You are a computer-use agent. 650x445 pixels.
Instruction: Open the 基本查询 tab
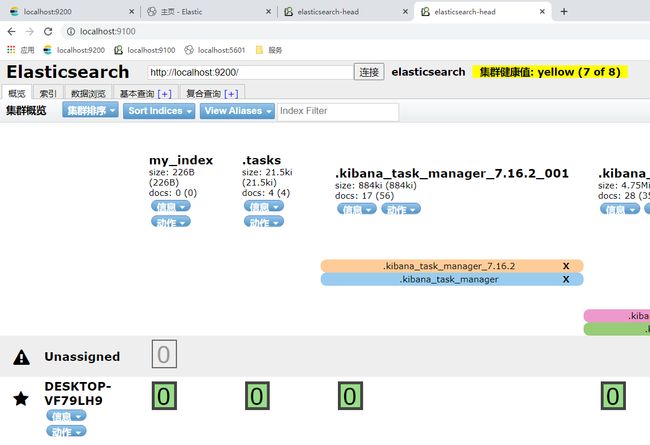pyautogui.click(x=137, y=94)
